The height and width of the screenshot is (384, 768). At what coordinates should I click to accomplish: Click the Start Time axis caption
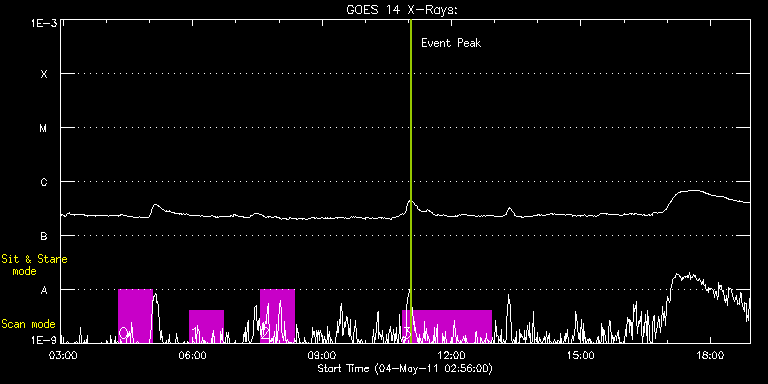pyautogui.click(x=405, y=368)
